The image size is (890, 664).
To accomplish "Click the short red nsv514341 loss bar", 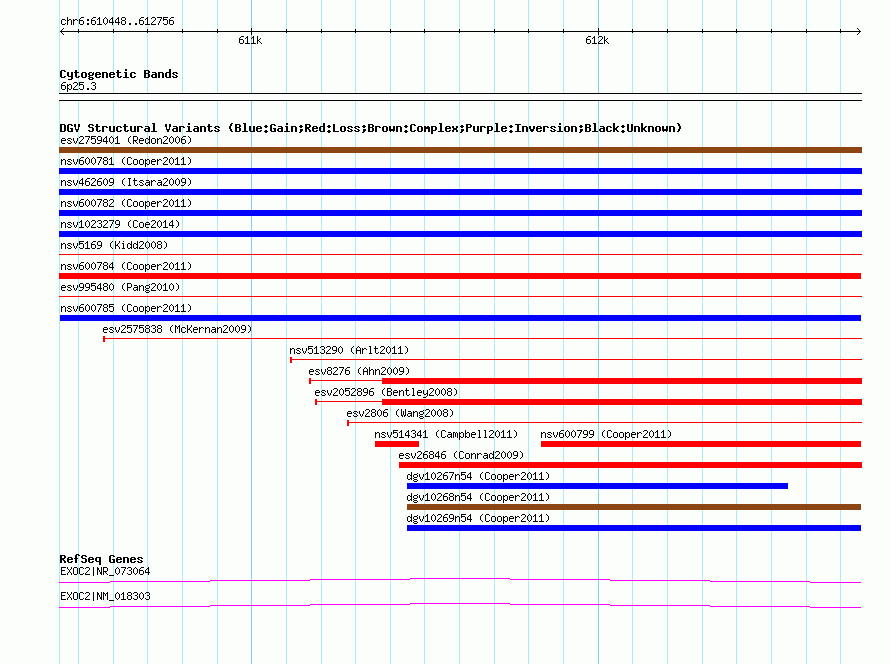I will coord(397,444).
